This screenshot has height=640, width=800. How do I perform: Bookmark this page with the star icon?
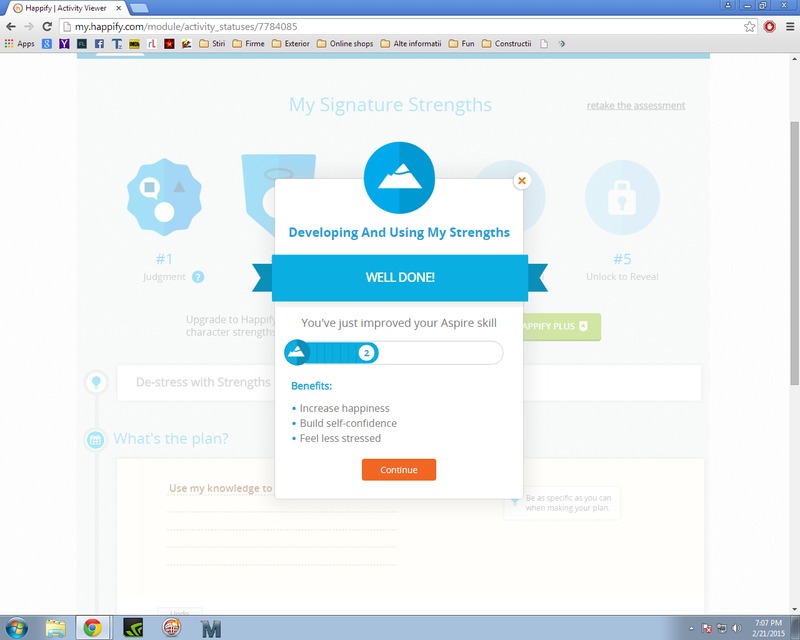point(749,27)
